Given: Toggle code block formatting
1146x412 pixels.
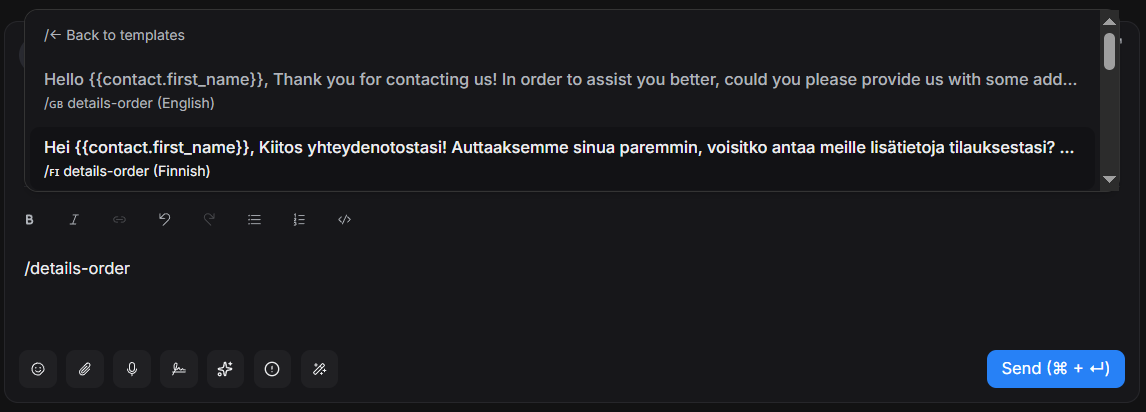Looking at the screenshot, I should 344,219.
